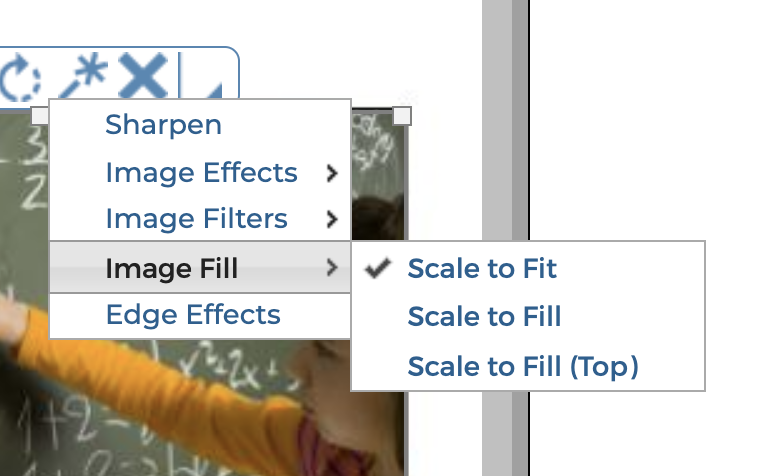
Task: Click the corner triangle more-options icon
Action: (213, 90)
